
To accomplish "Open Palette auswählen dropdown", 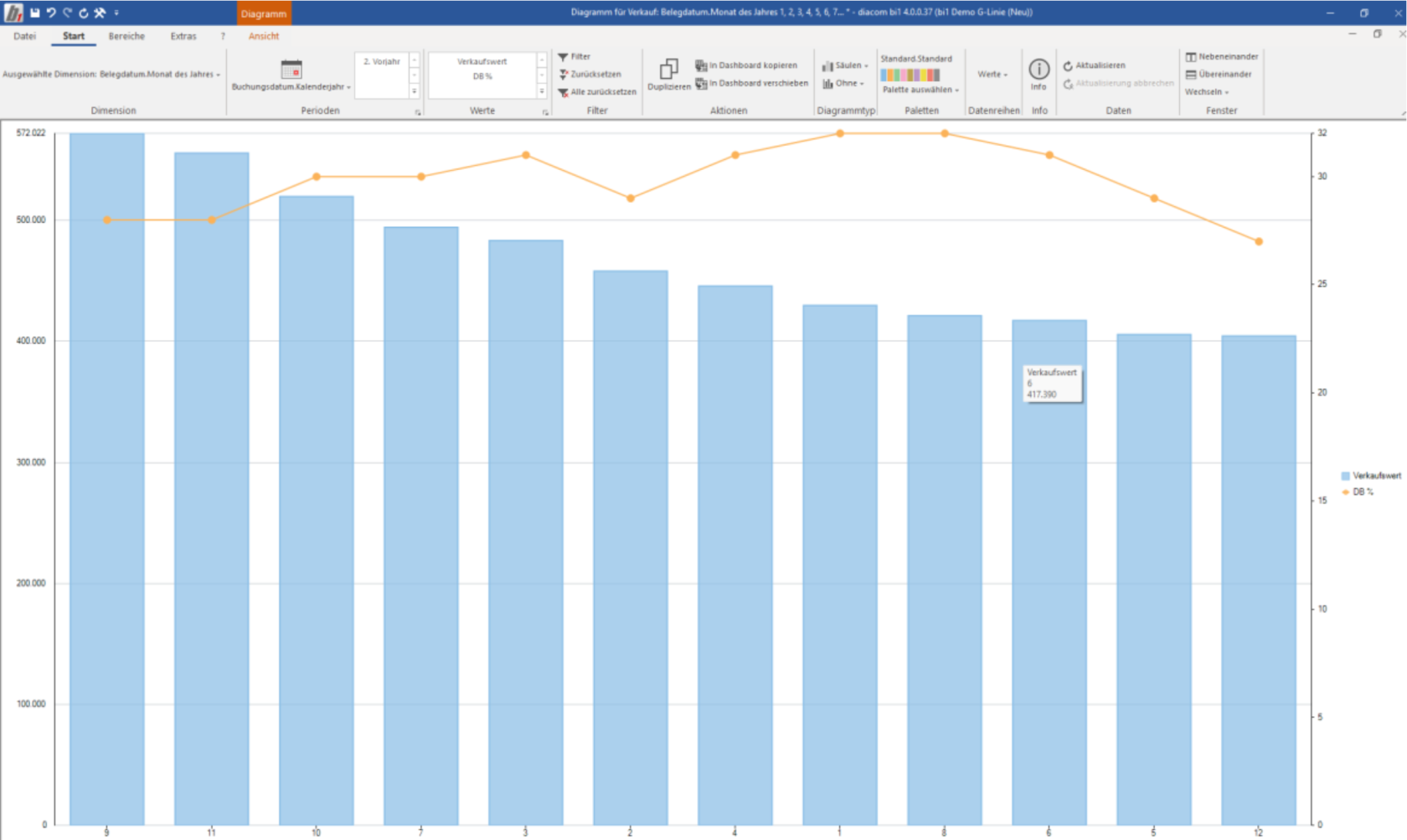I will point(920,90).
